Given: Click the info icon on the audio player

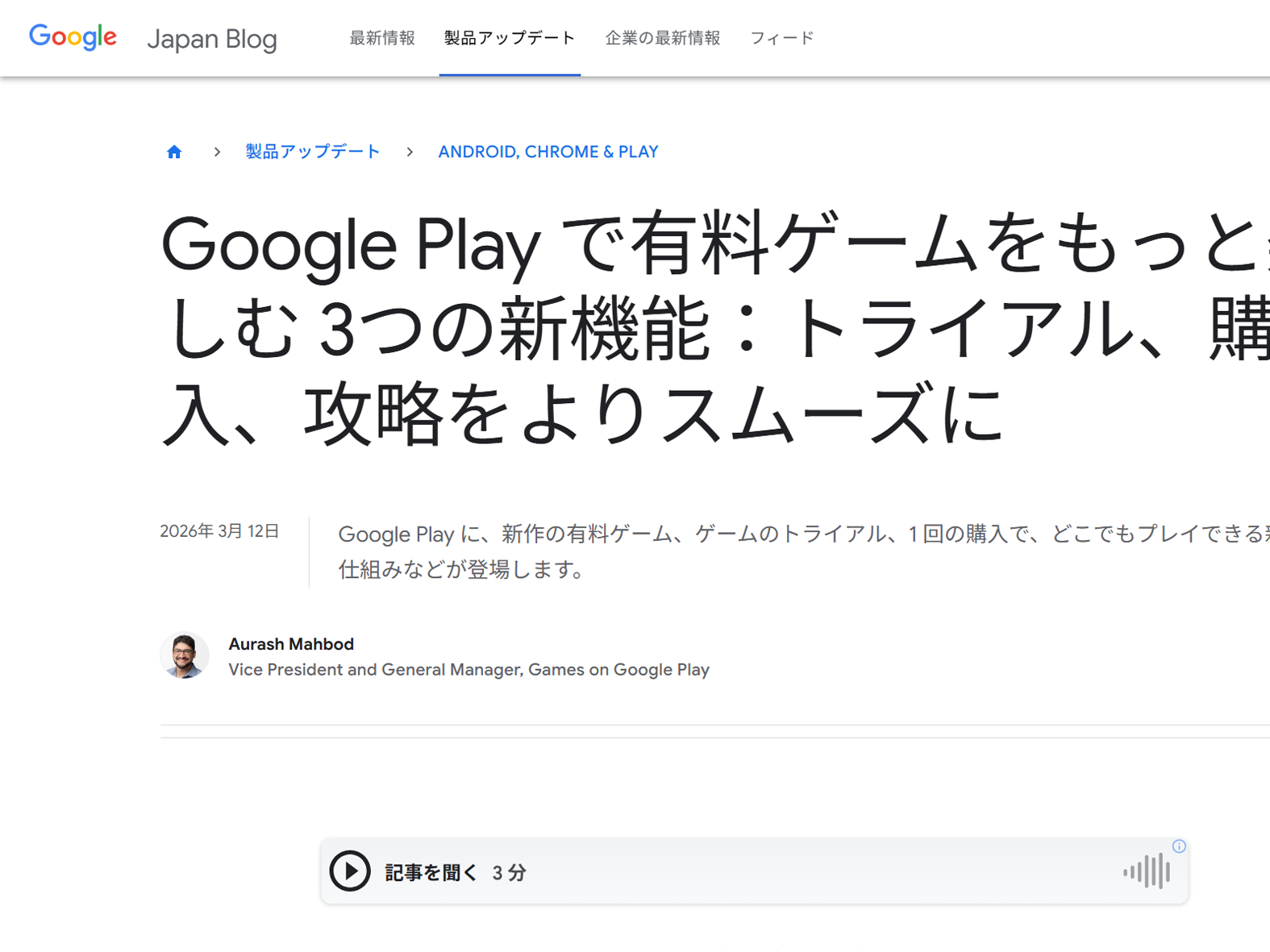Looking at the screenshot, I should point(1179,846).
